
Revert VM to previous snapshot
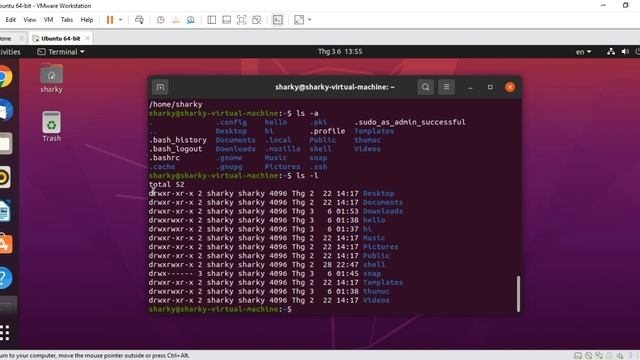coord(176,20)
